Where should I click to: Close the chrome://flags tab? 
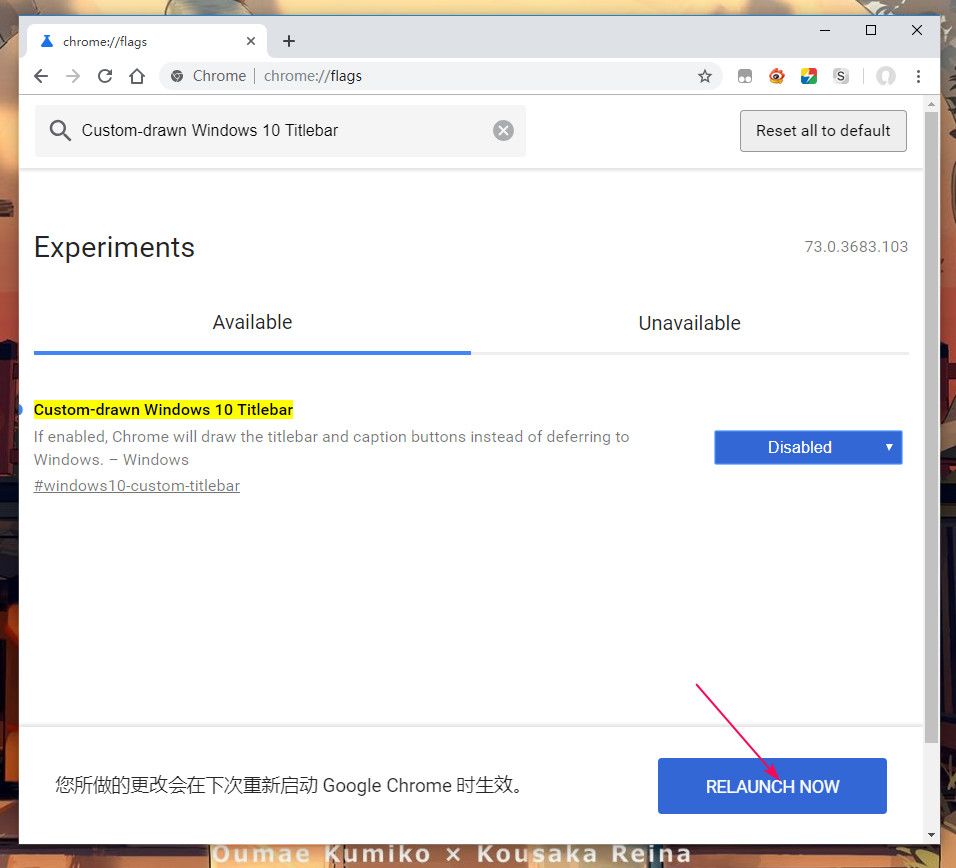coord(251,41)
